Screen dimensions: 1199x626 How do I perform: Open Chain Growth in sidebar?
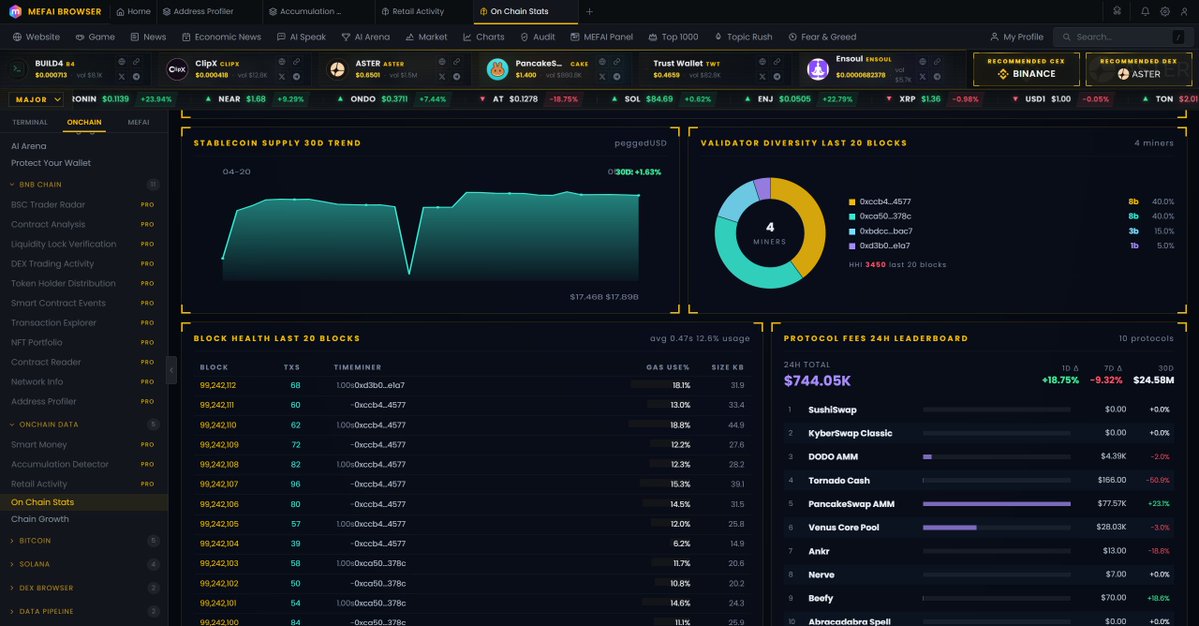coord(40,519)
